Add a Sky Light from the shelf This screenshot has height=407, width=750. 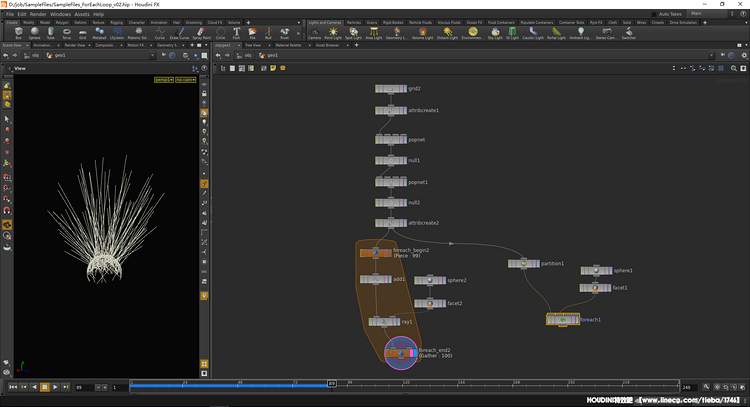tap(495, 33)
